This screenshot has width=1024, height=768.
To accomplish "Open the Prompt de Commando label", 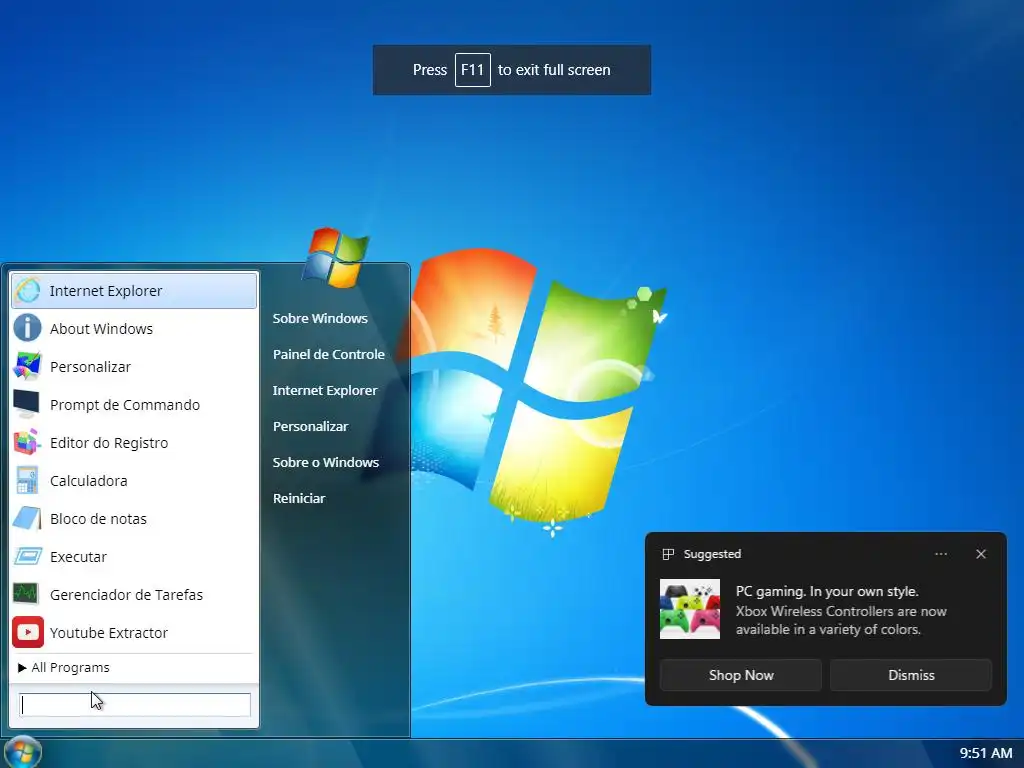I will [125, 404].
